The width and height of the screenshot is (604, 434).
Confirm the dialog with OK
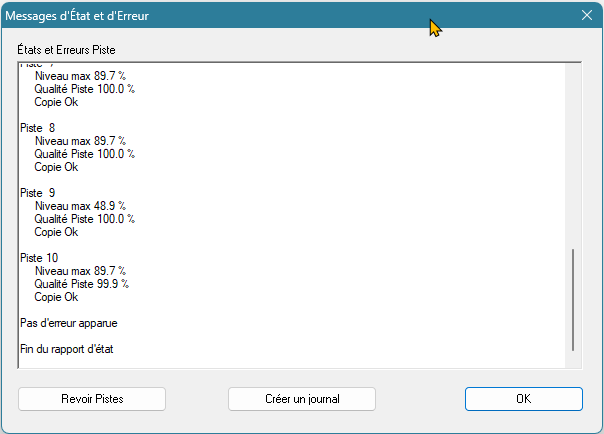click(x=523, y=399)
